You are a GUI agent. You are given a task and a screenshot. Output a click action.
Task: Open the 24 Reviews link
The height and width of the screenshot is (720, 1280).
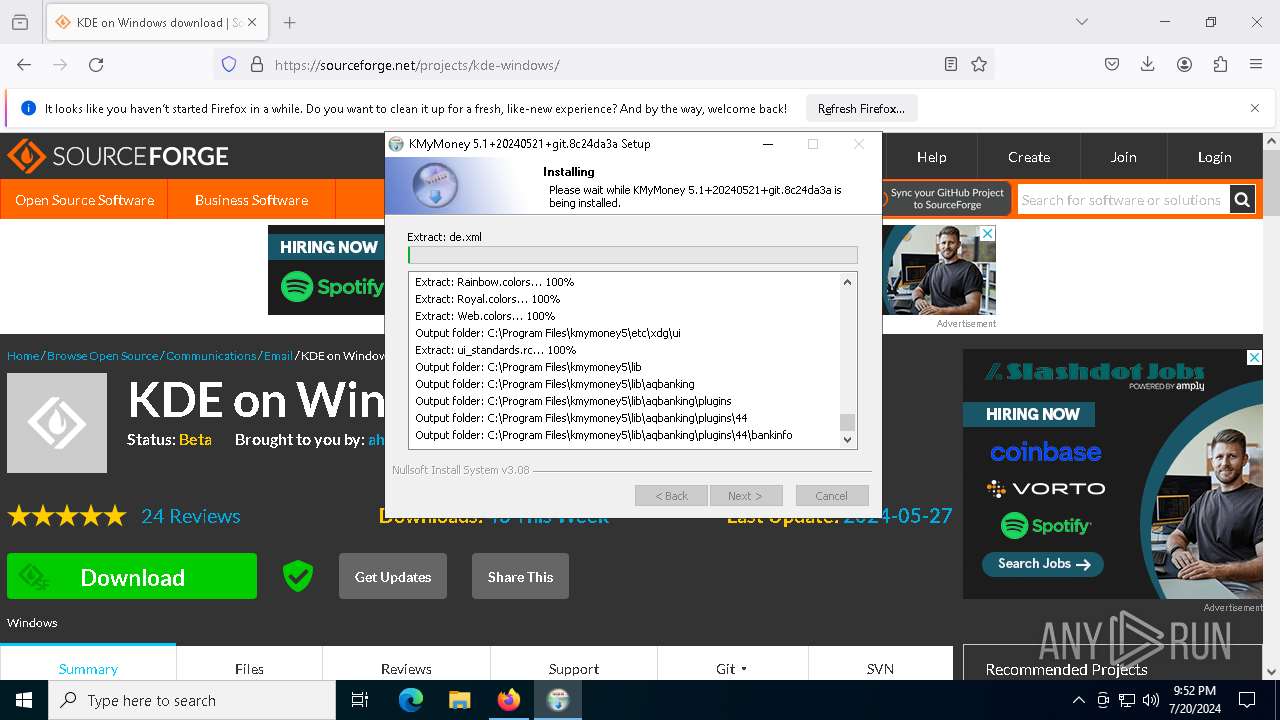190,516
